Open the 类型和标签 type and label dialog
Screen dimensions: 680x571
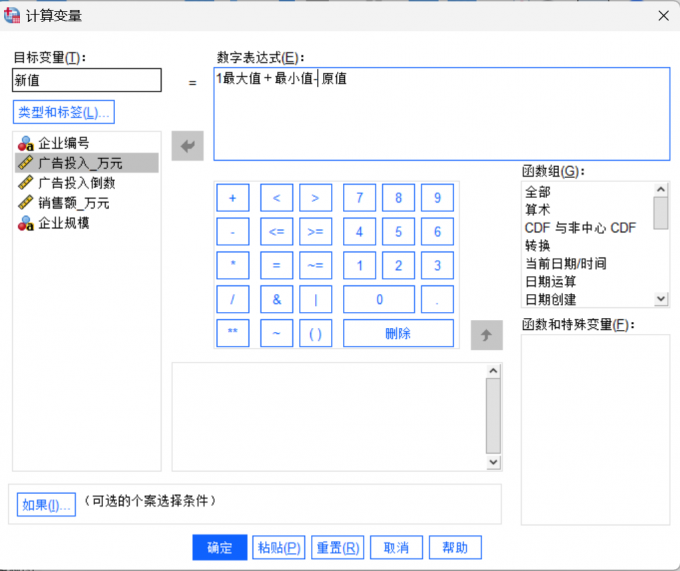[64, 112]
